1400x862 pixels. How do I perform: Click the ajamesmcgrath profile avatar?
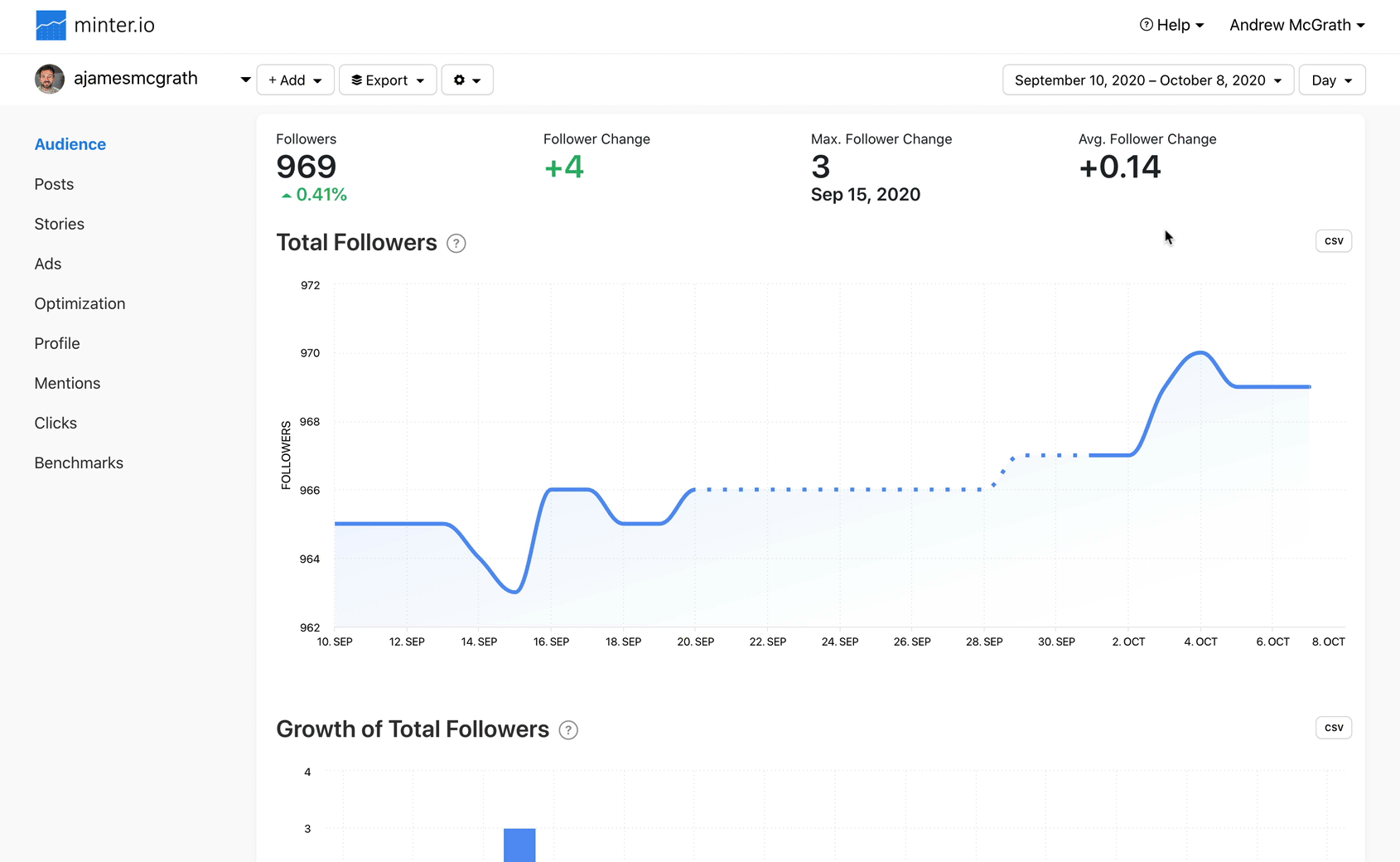[50, 80]
